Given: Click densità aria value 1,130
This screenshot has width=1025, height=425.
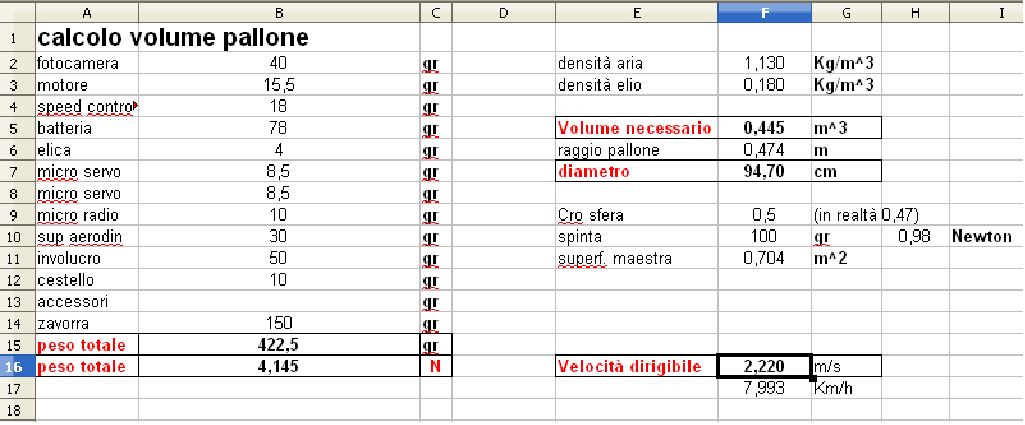Looking at the screenshot, I should [x=764, y=64].
